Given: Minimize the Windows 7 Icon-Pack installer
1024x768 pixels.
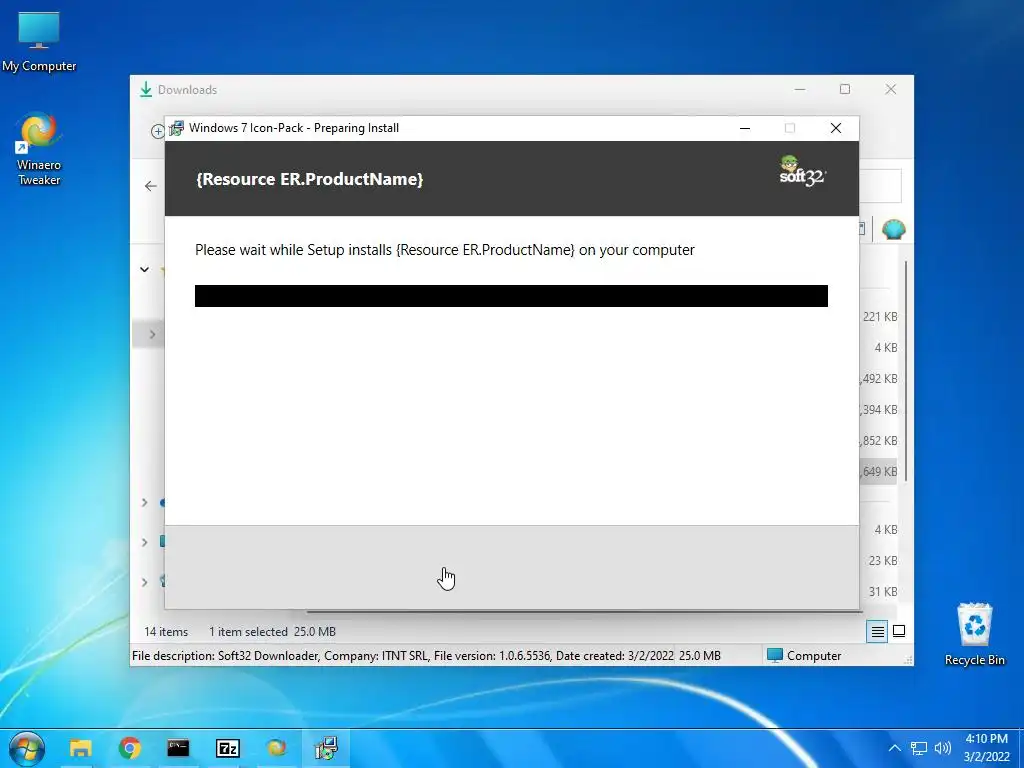Looking at the screenshot, I should 744,128.
